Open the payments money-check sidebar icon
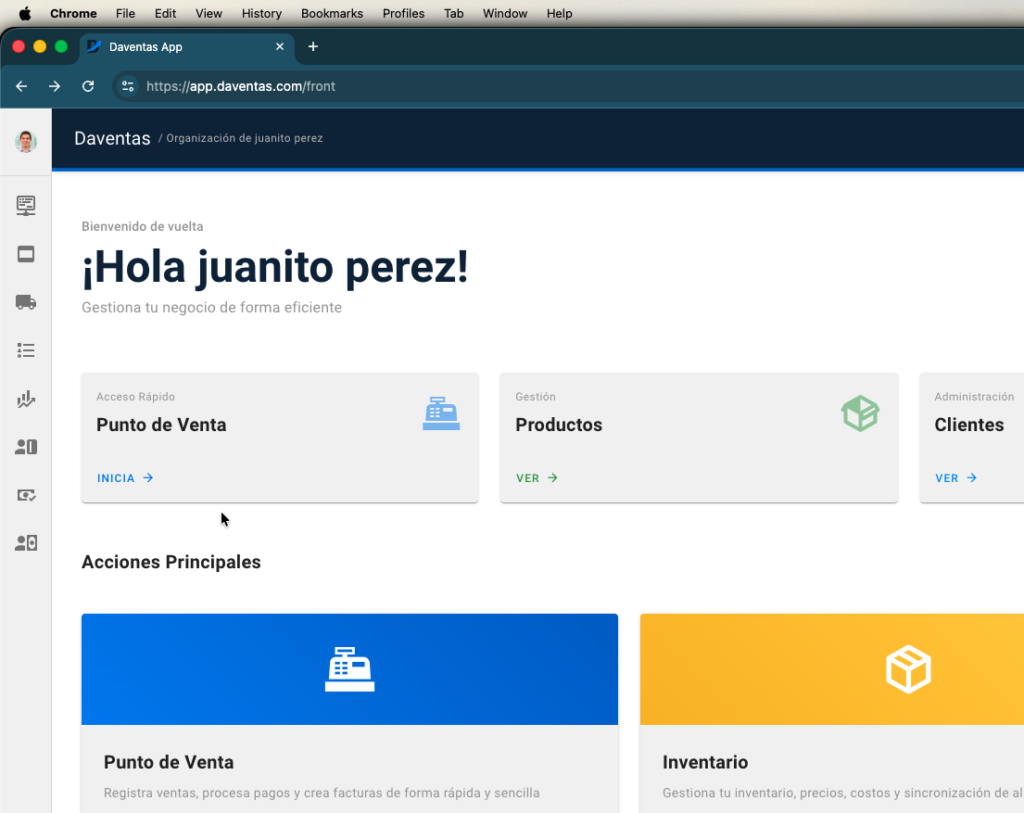Image resolution: width=1024 pixels, height=813 pixels. click(x=26, y=495)
